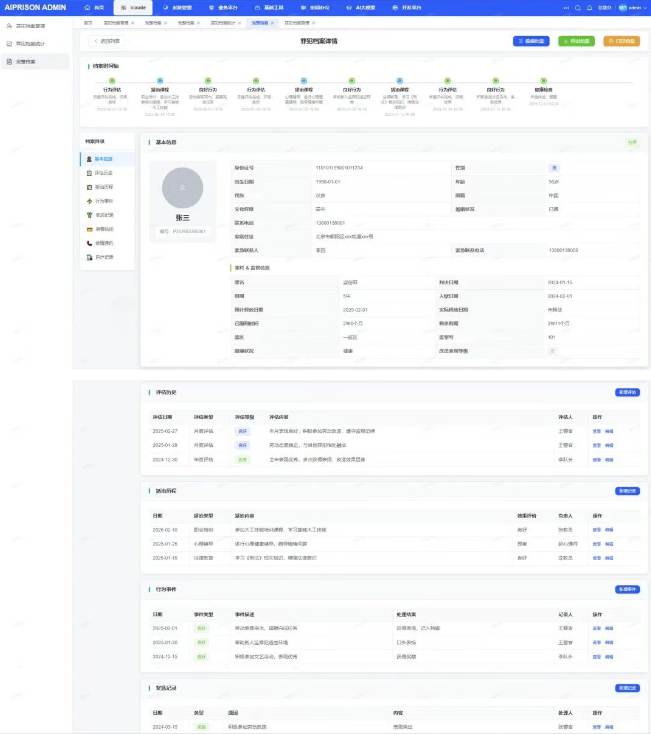Close the active highlighted page tab
Viewport: 651px width, 734px height.
point(272,23)
